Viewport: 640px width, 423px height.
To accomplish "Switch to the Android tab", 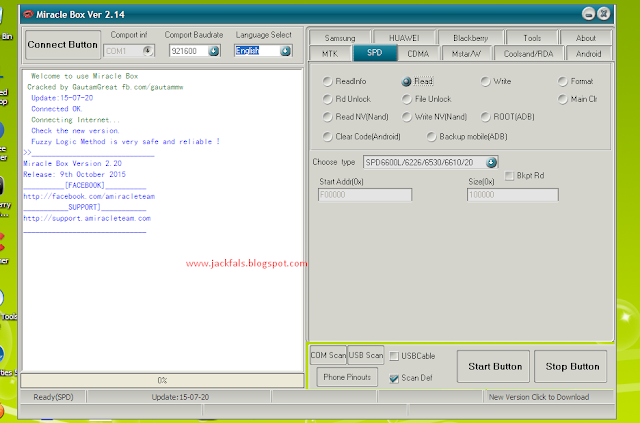I will click(x=588, y=53).
